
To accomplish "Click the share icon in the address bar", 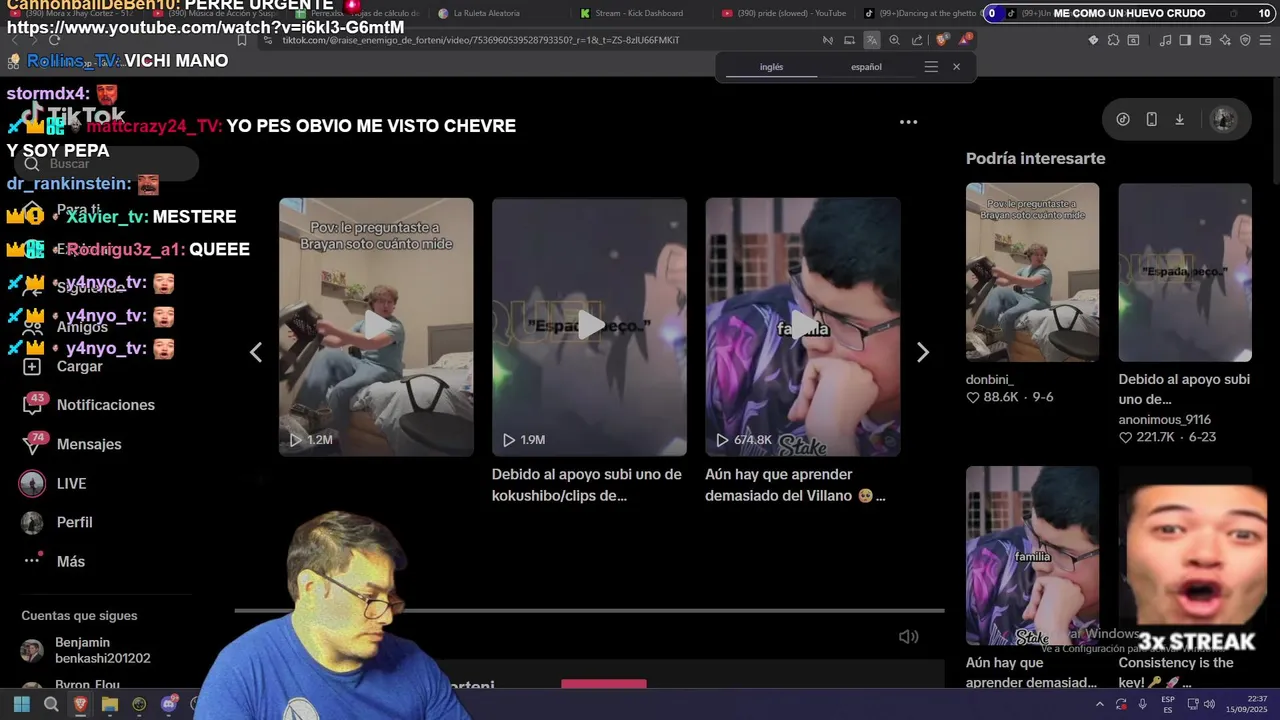I will pos(917,40).
